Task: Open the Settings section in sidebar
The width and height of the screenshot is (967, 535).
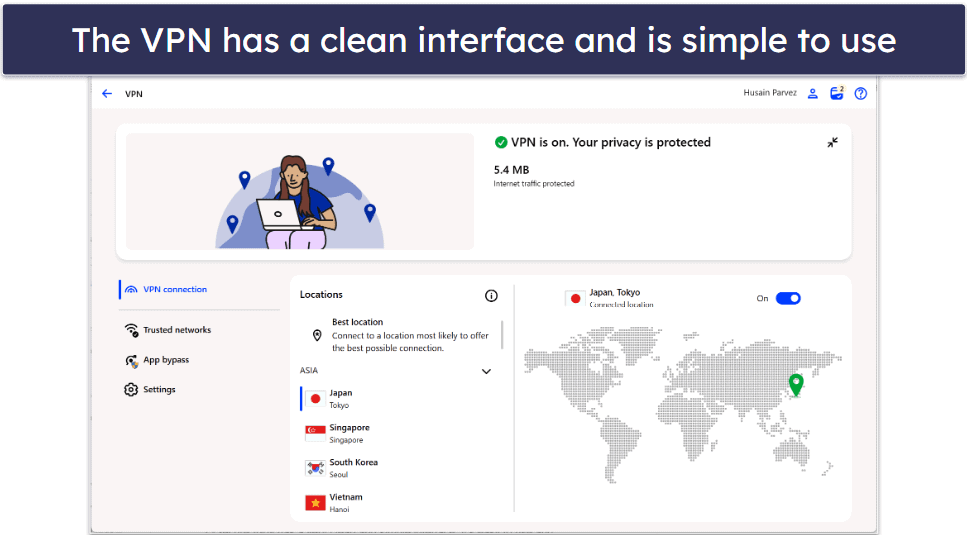Action: pyautogui.click(x=199, y=390)
